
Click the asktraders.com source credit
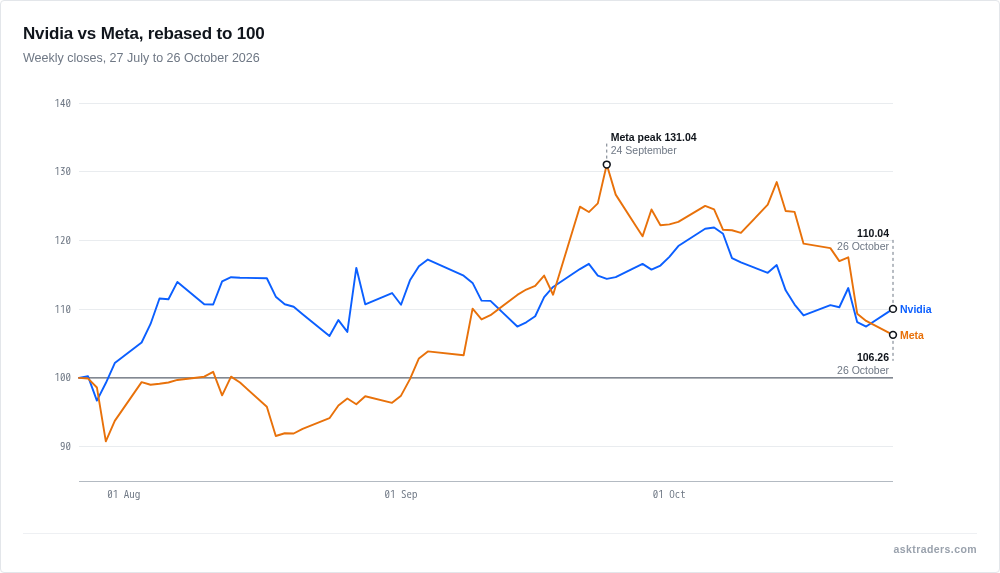pyautogui.click(x=934, y=549)
